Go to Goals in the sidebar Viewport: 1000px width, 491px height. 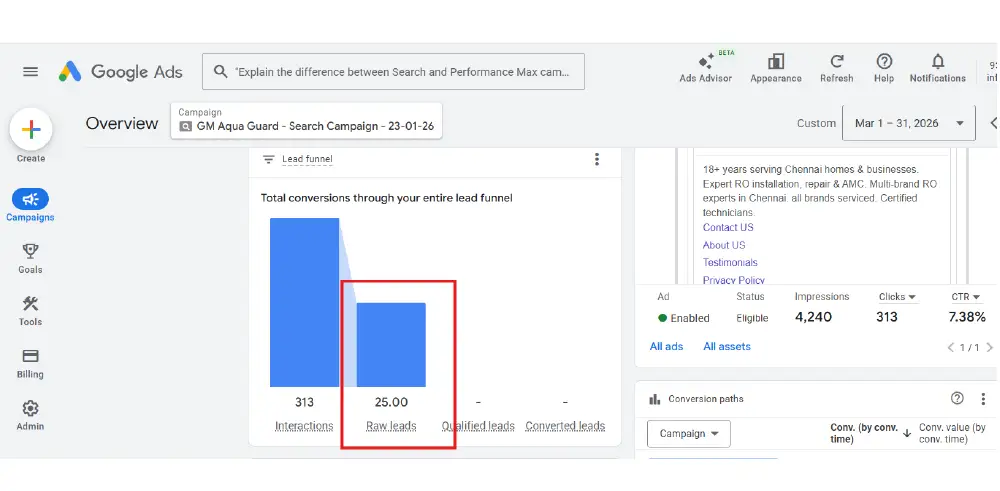[x=30, y=257]
